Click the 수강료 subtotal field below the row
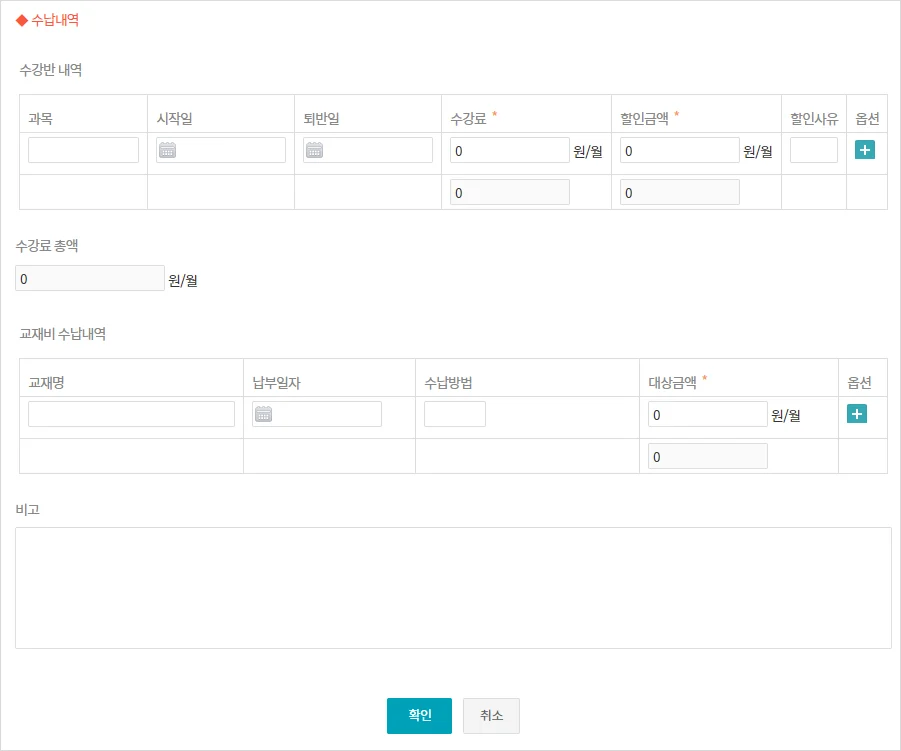The image size is (901, 751). point(510,193)
